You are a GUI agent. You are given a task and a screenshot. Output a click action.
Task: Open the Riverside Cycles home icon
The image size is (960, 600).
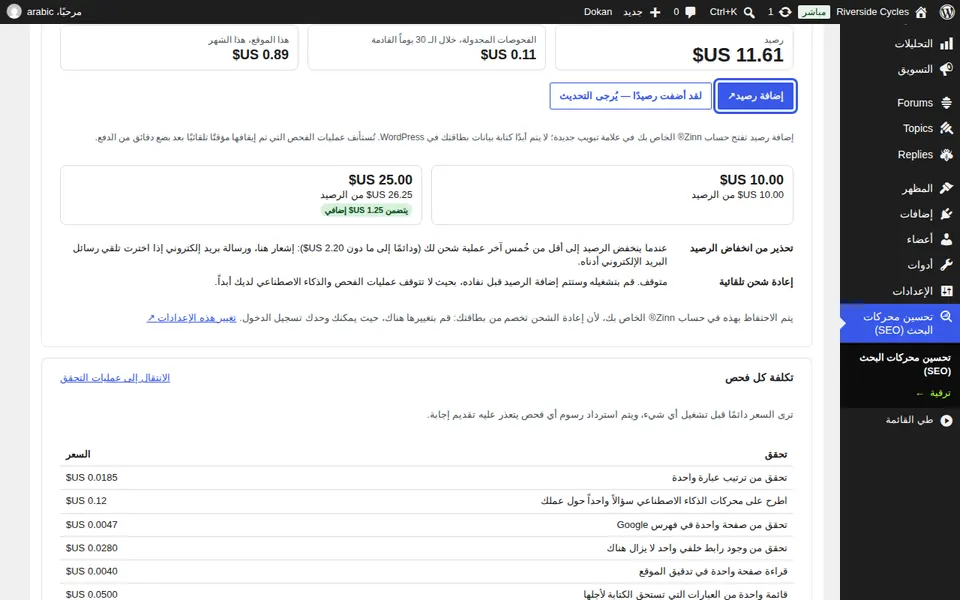click(921, 12)
